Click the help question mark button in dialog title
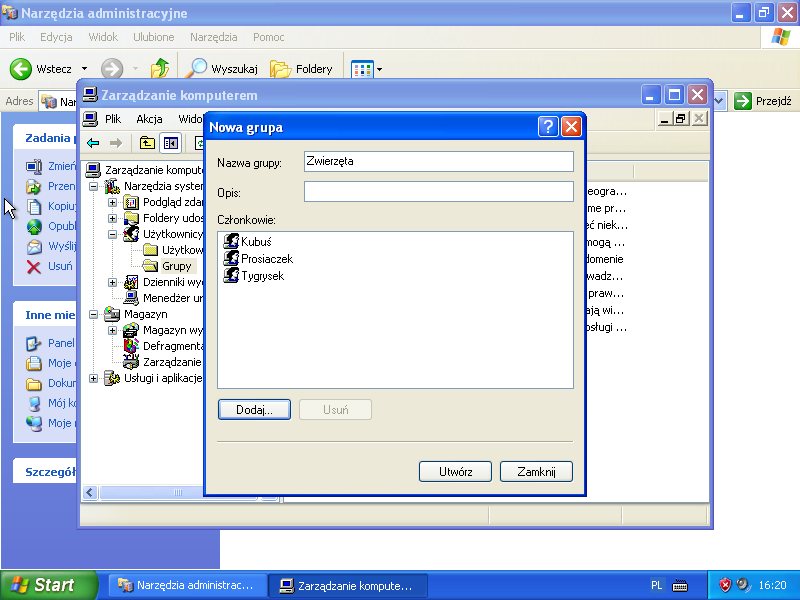800x600 pixels. coord(548,127)
